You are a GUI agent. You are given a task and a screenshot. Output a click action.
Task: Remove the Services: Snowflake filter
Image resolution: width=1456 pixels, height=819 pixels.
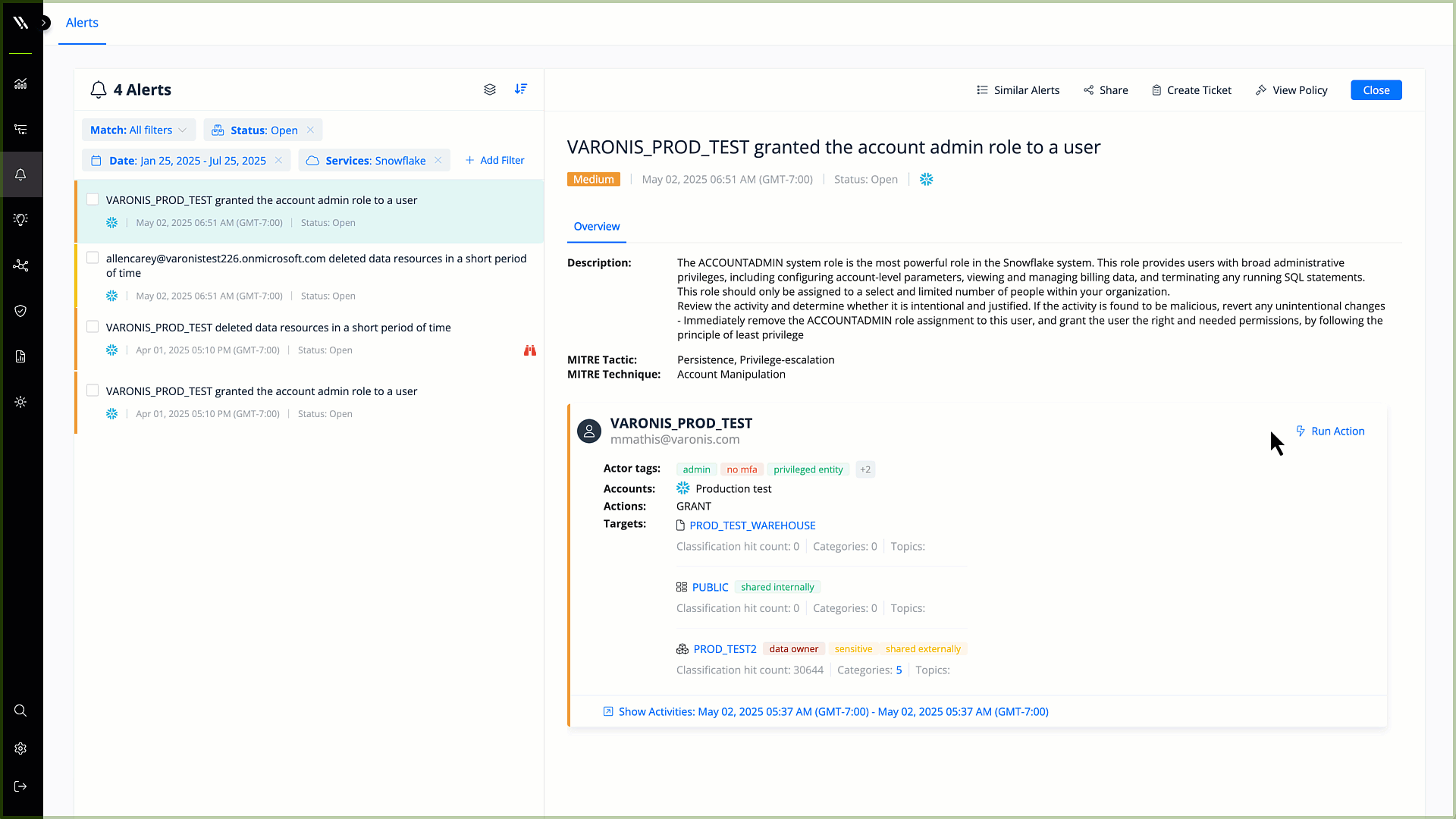[x=438, y=160]
